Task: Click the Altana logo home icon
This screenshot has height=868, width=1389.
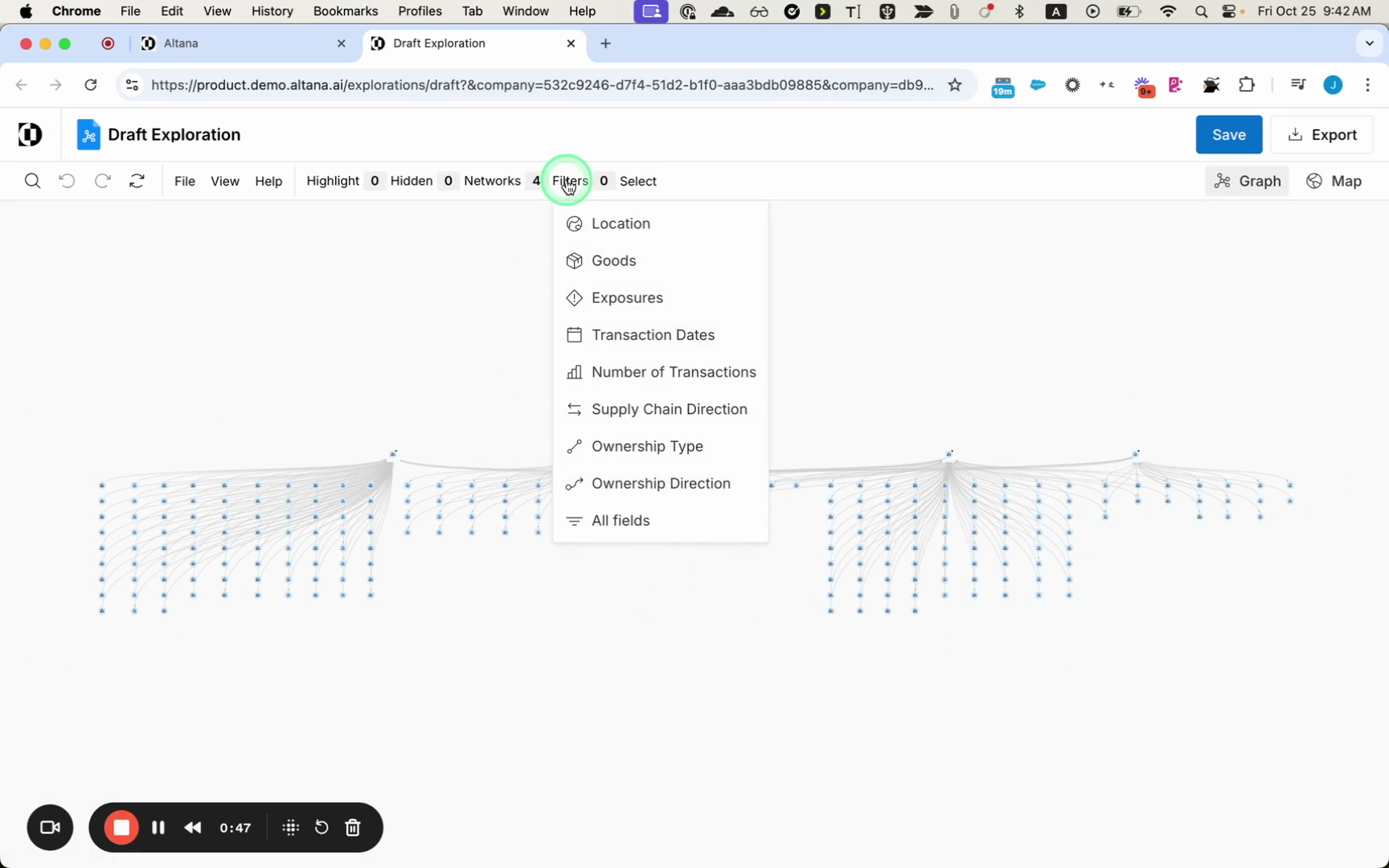Action: [x=30, y=134]
